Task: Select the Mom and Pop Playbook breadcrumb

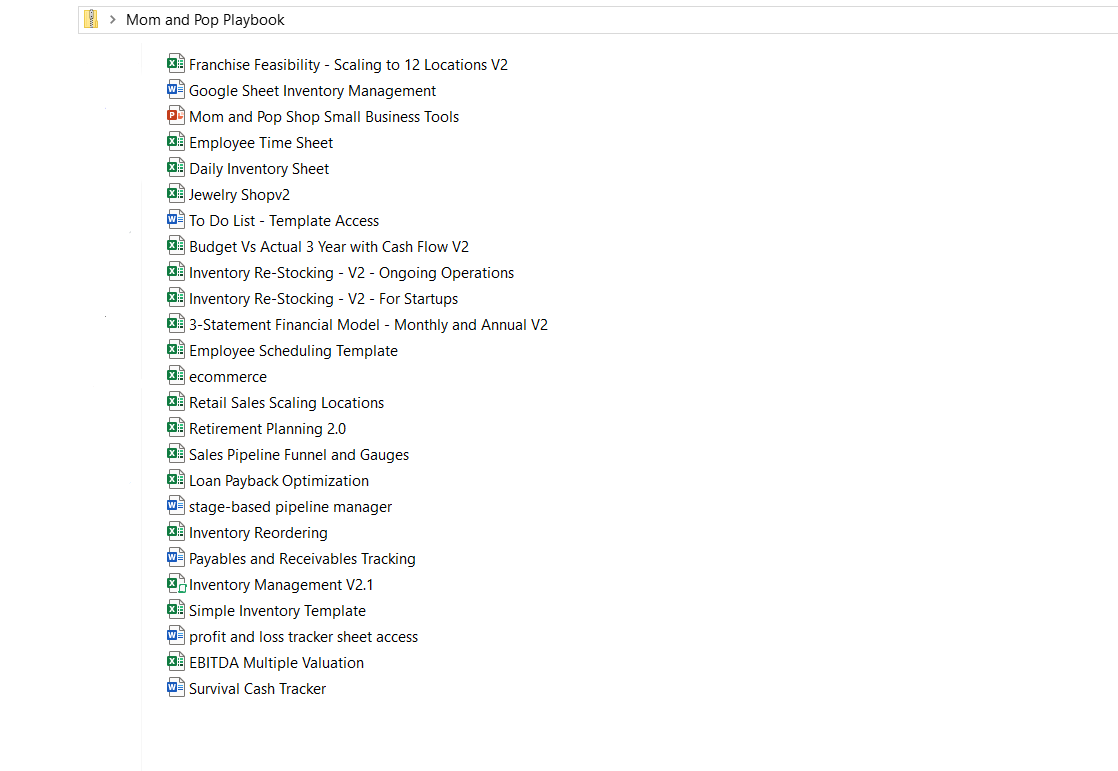Action: coord(205,20)
